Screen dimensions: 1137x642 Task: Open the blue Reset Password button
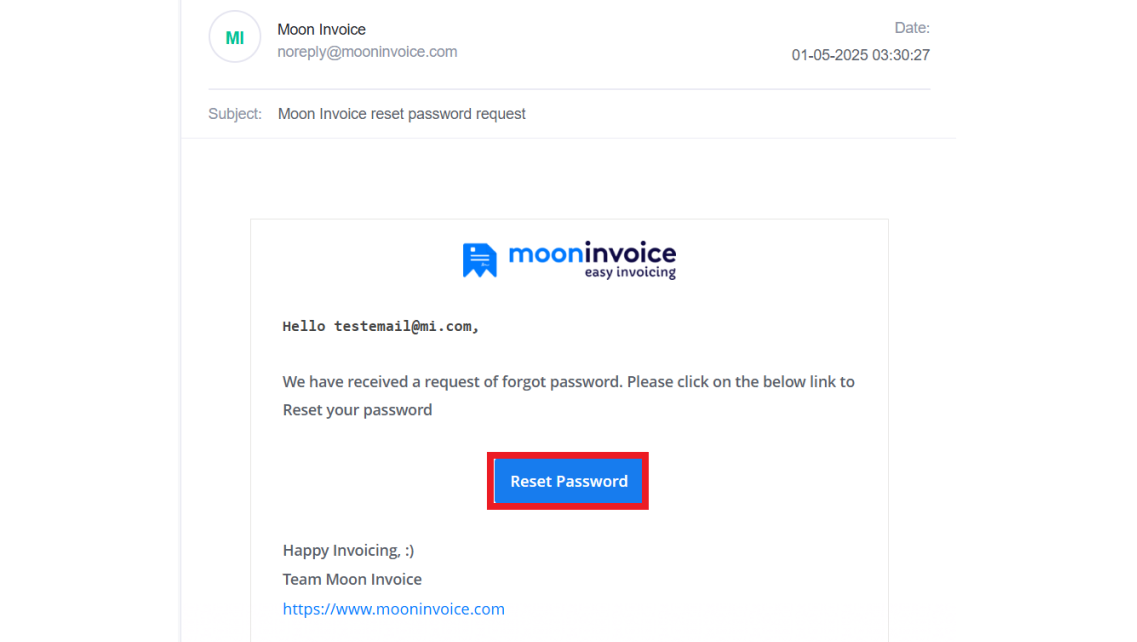point(568,481)
